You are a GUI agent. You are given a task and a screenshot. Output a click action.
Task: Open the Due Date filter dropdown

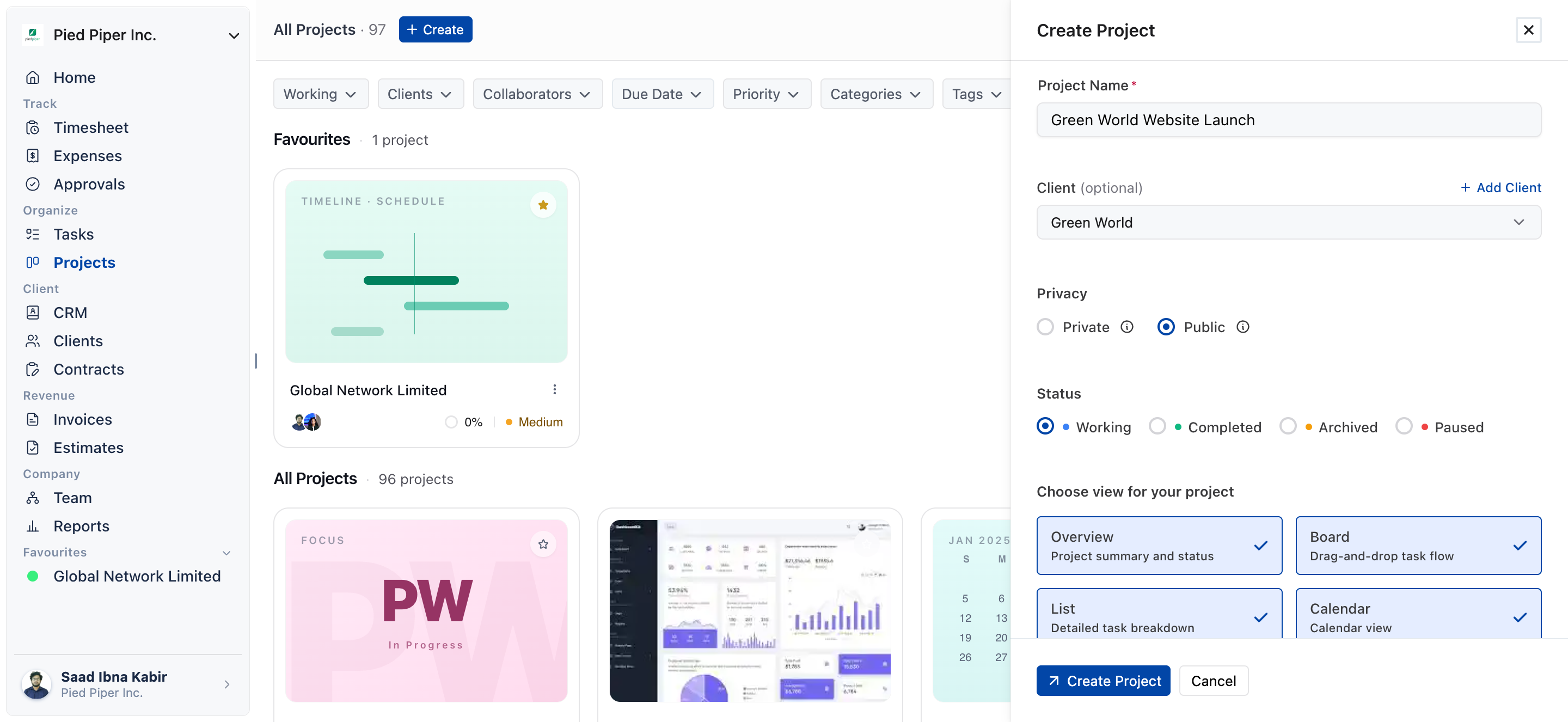(662, 94)
